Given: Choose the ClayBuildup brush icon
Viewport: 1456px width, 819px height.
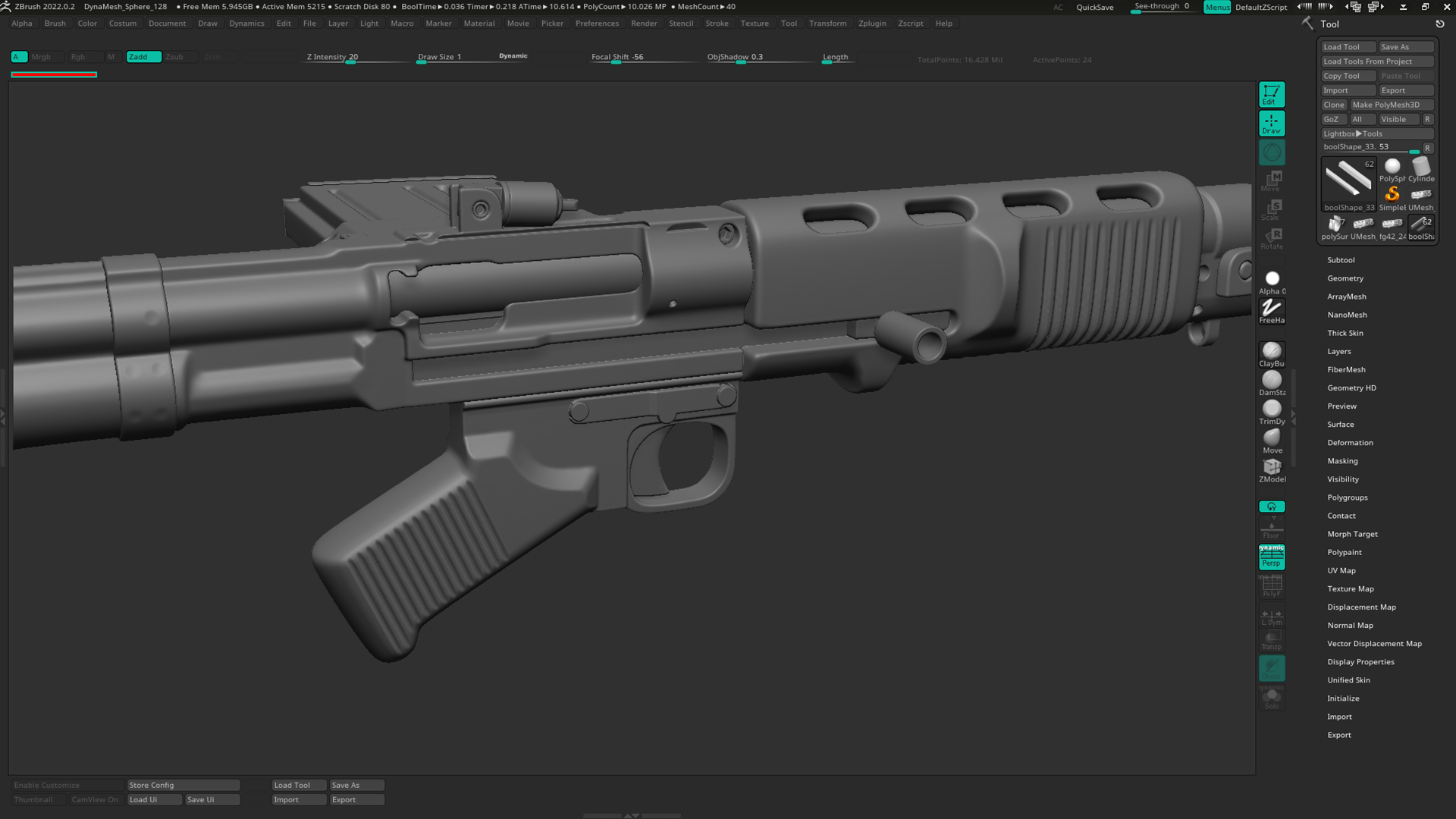Looking at the screenshot, I should coord(1272,352).
